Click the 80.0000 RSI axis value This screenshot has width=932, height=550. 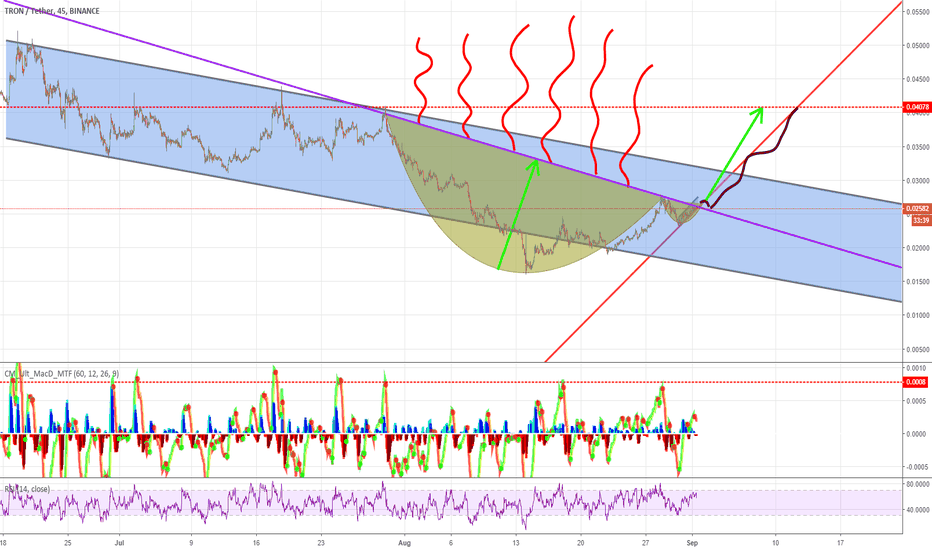918,485
